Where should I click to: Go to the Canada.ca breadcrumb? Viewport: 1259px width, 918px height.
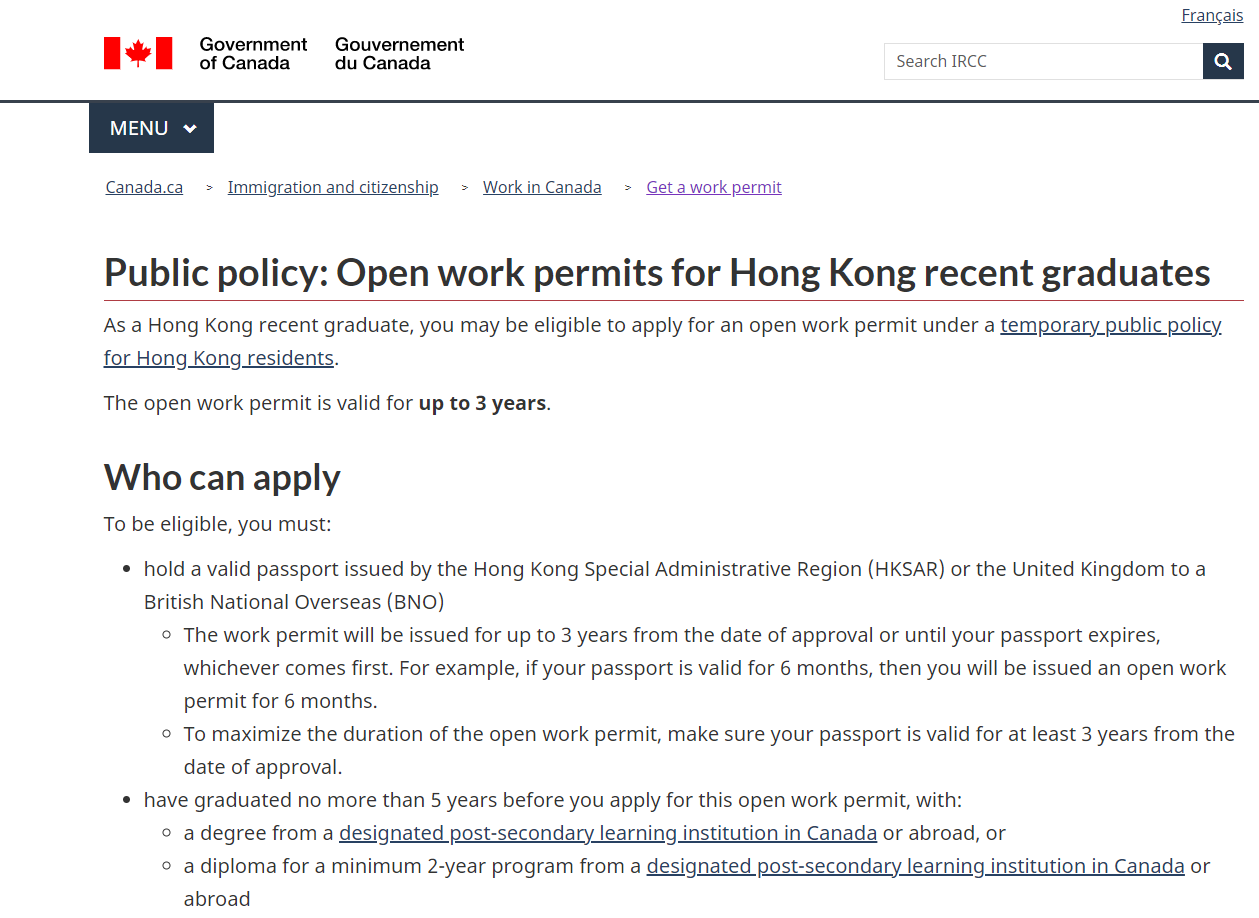click(144, 187)
